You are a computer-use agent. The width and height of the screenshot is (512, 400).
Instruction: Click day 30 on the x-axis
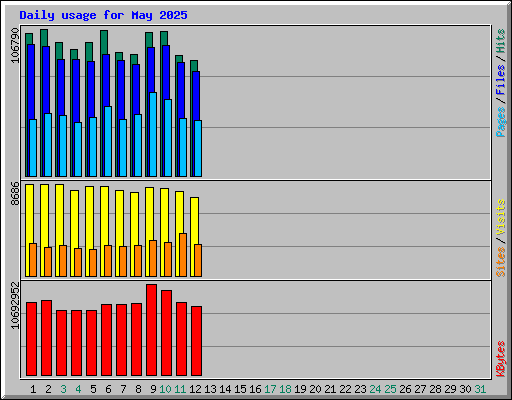[x=465, y=389]
